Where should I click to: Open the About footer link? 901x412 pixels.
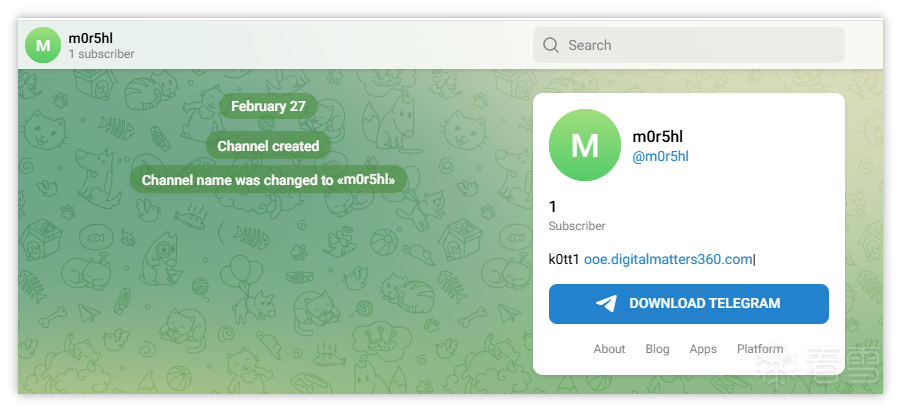pos(609,349)
